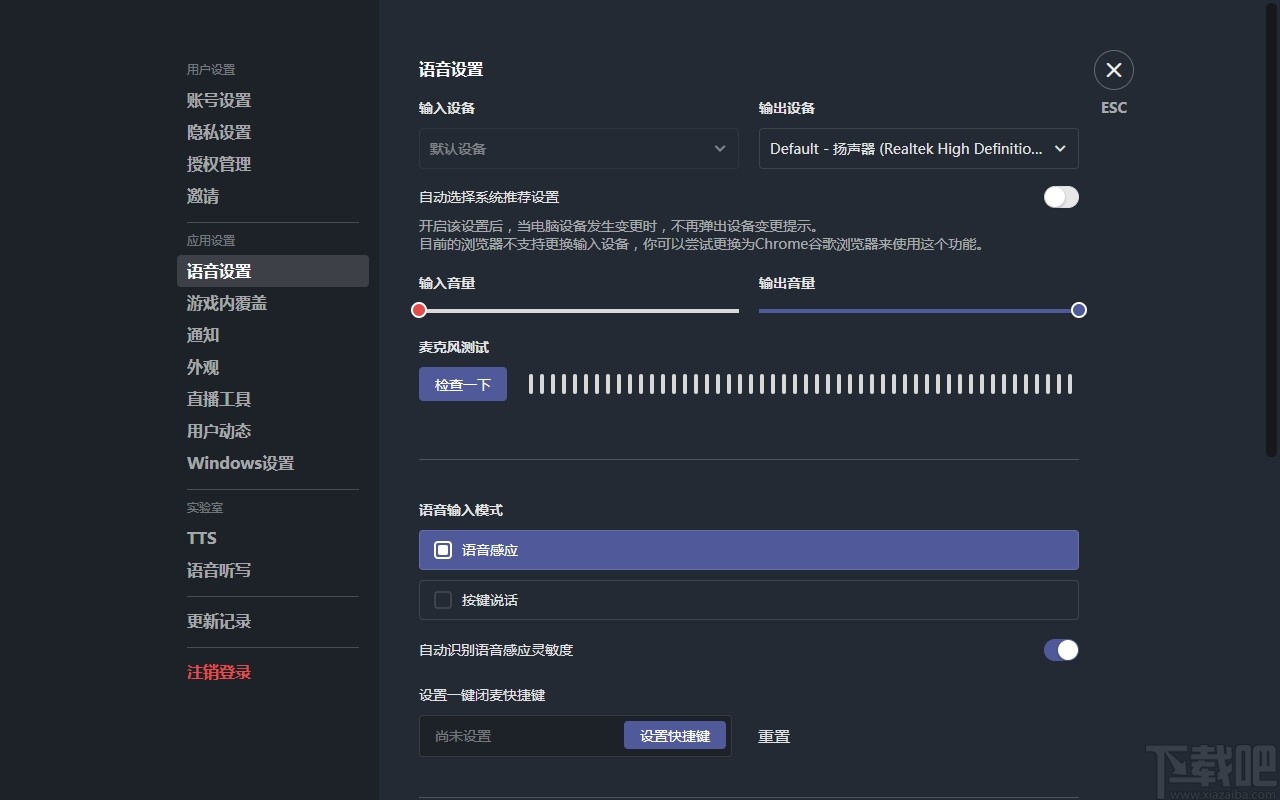Open the TTS experimental settings
1280x800 pixels.
tap(201, 537)
